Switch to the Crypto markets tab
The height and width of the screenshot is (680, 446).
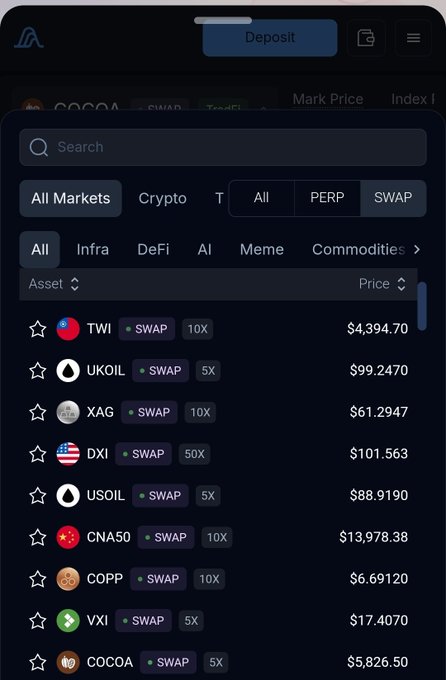click(162, 199)
